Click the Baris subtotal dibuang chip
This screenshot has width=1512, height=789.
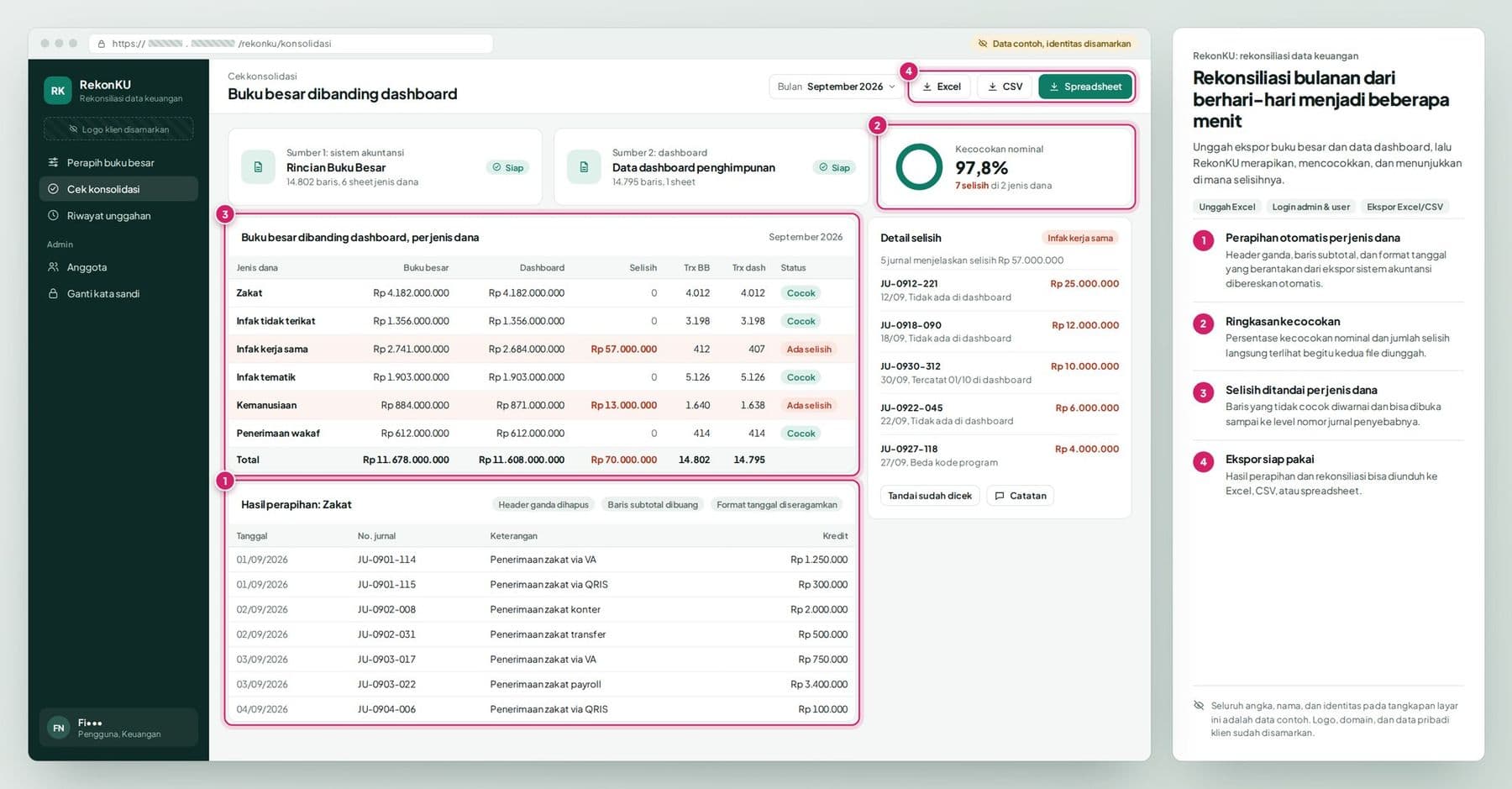[653, 504]
